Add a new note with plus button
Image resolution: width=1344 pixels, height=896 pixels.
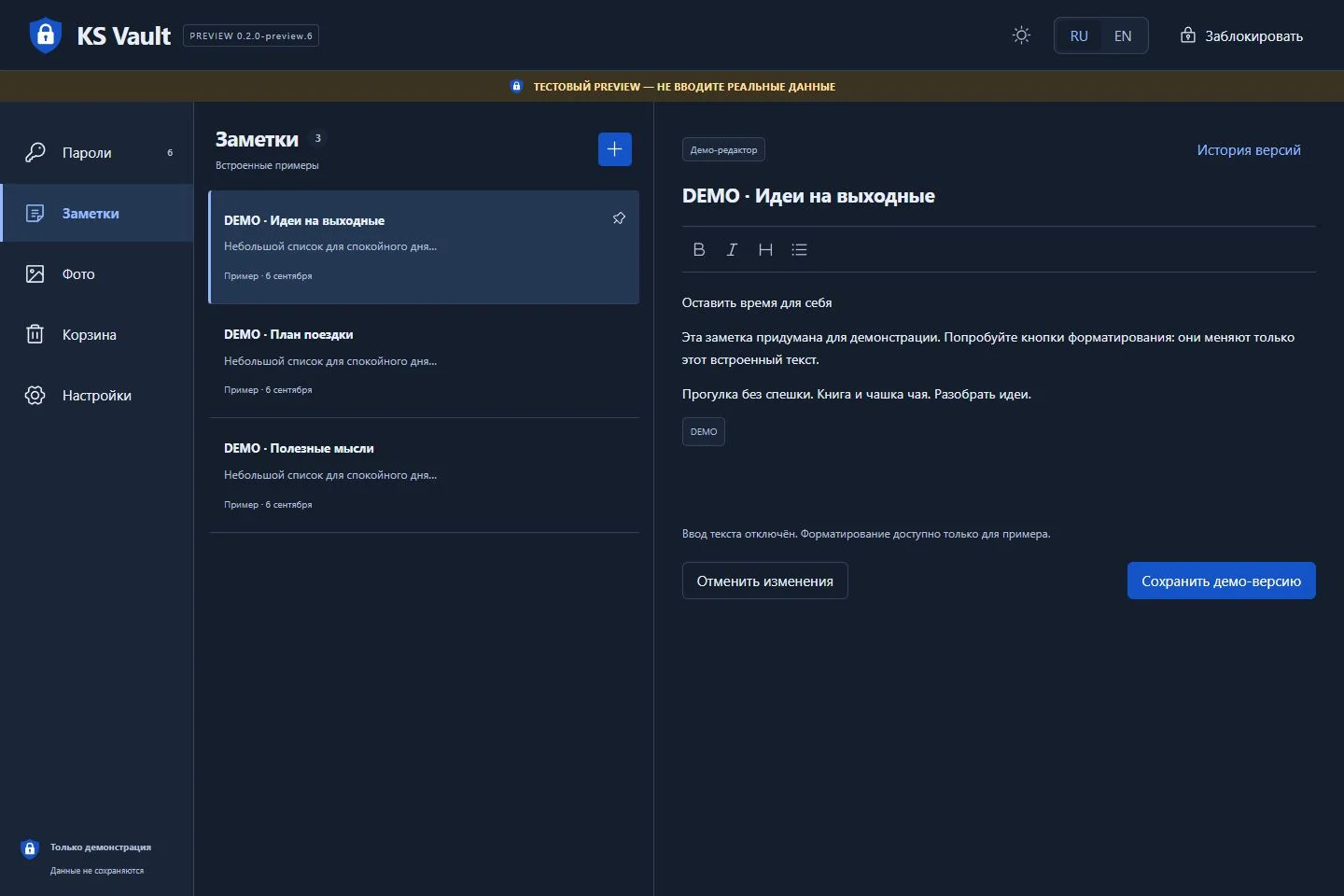tap(614, 149)
